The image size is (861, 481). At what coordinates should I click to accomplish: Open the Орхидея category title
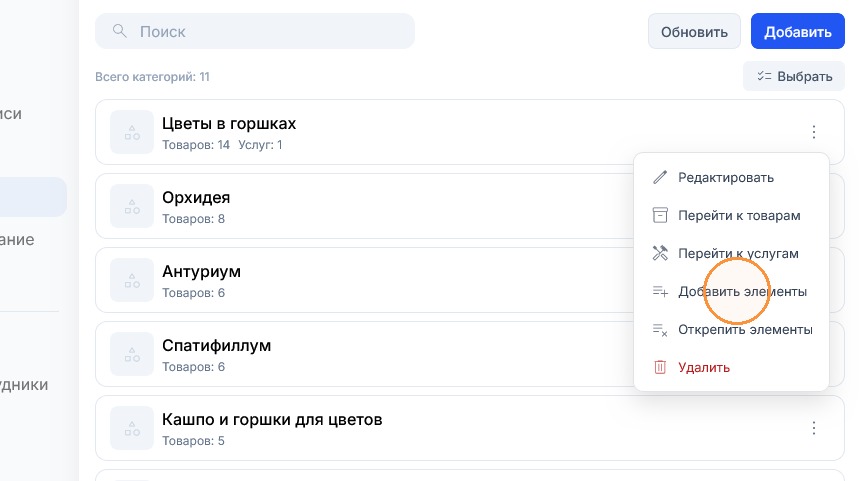[x=196, y=198]
